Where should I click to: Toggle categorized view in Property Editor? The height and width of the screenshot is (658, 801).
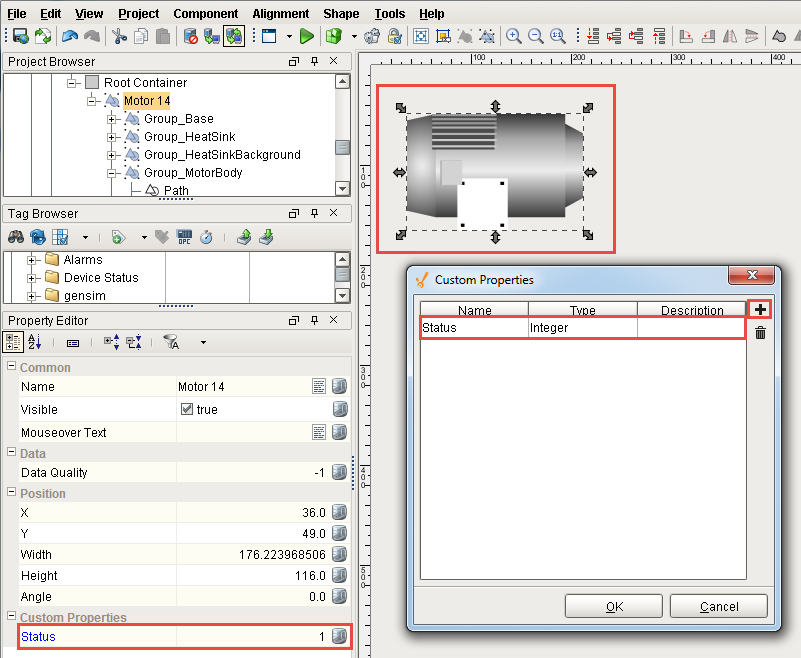[14, 342]
